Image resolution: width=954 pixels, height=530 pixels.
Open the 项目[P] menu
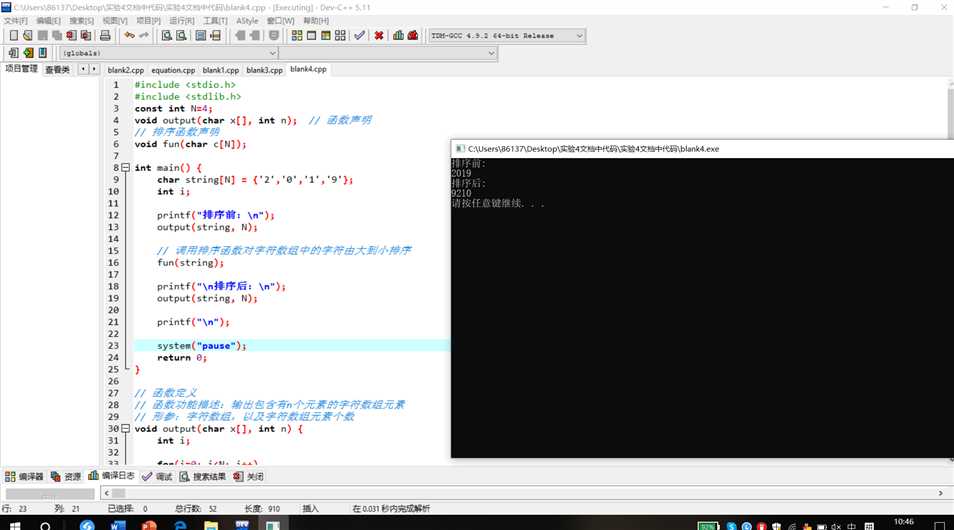click(x=148, y=21)
